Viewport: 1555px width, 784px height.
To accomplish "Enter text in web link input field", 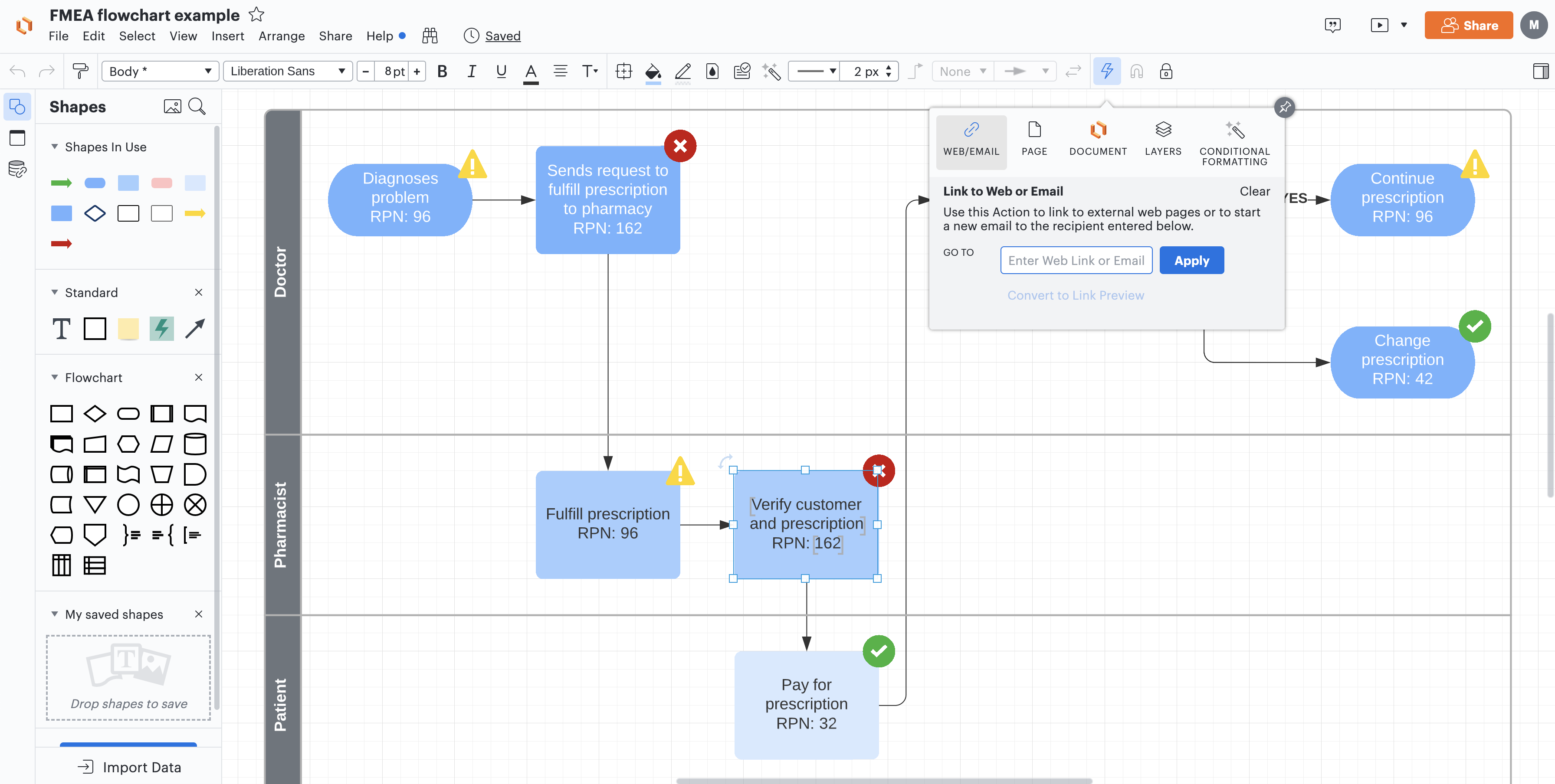I will point(1076,260).
